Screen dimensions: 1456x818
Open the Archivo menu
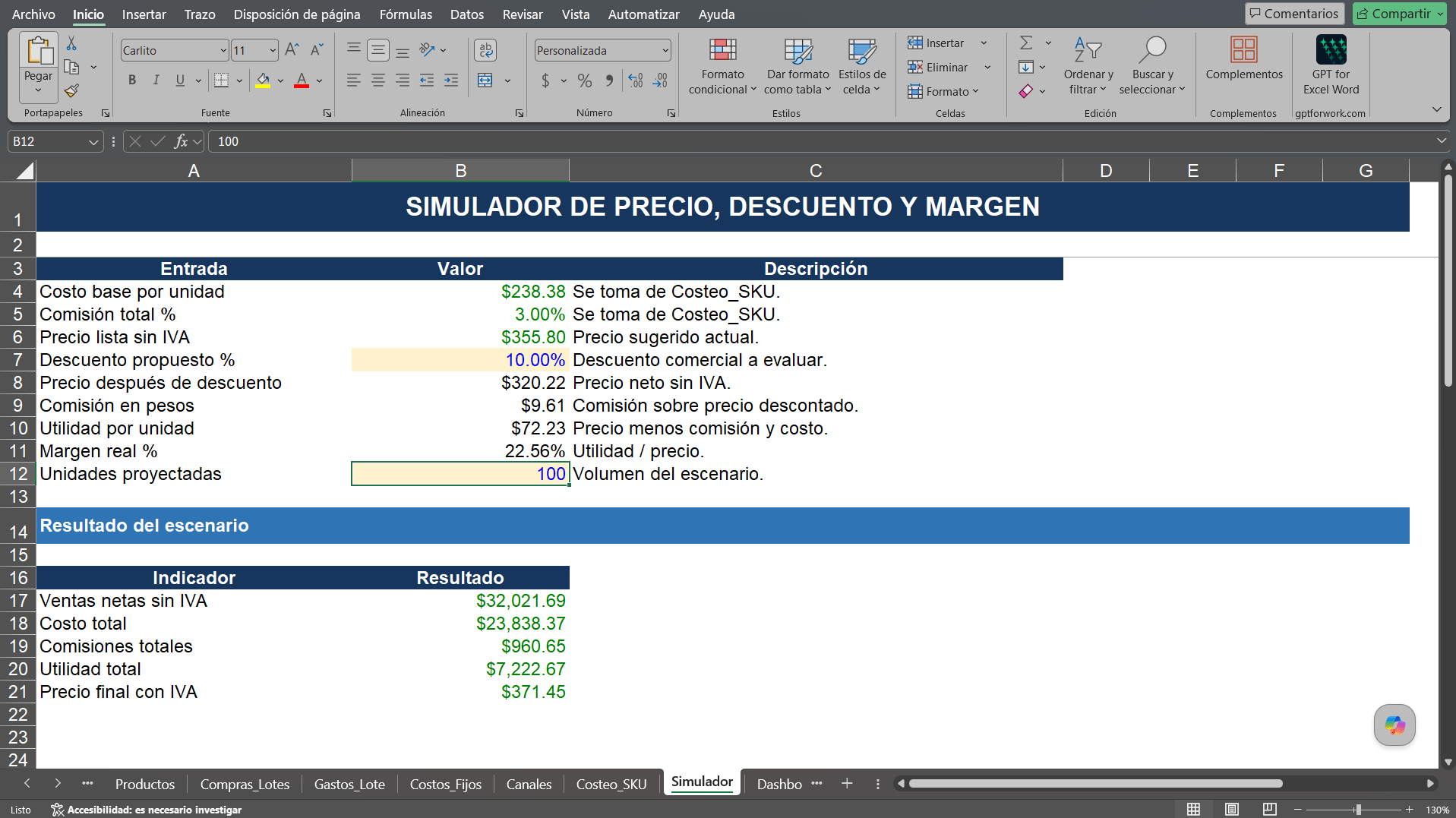tap(33, 14)
